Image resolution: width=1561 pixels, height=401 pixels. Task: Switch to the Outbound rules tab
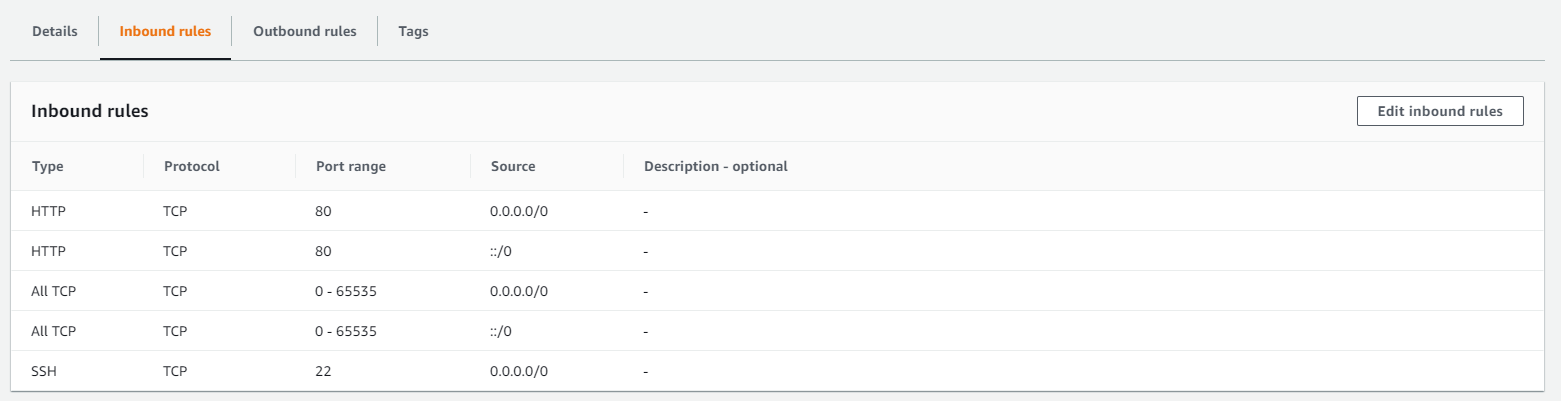(x=304, y=31)
